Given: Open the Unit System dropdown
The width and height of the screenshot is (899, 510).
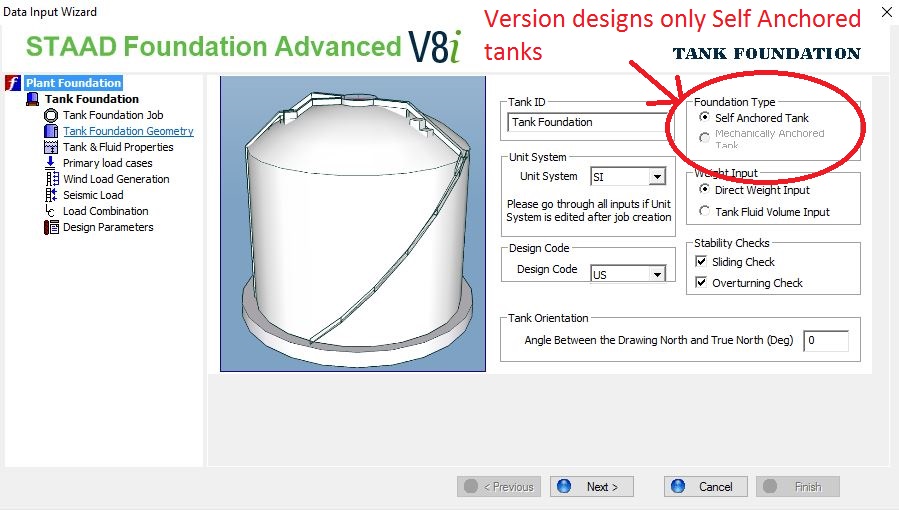Looking at the screenshot, I should click(x=656, y=177).
